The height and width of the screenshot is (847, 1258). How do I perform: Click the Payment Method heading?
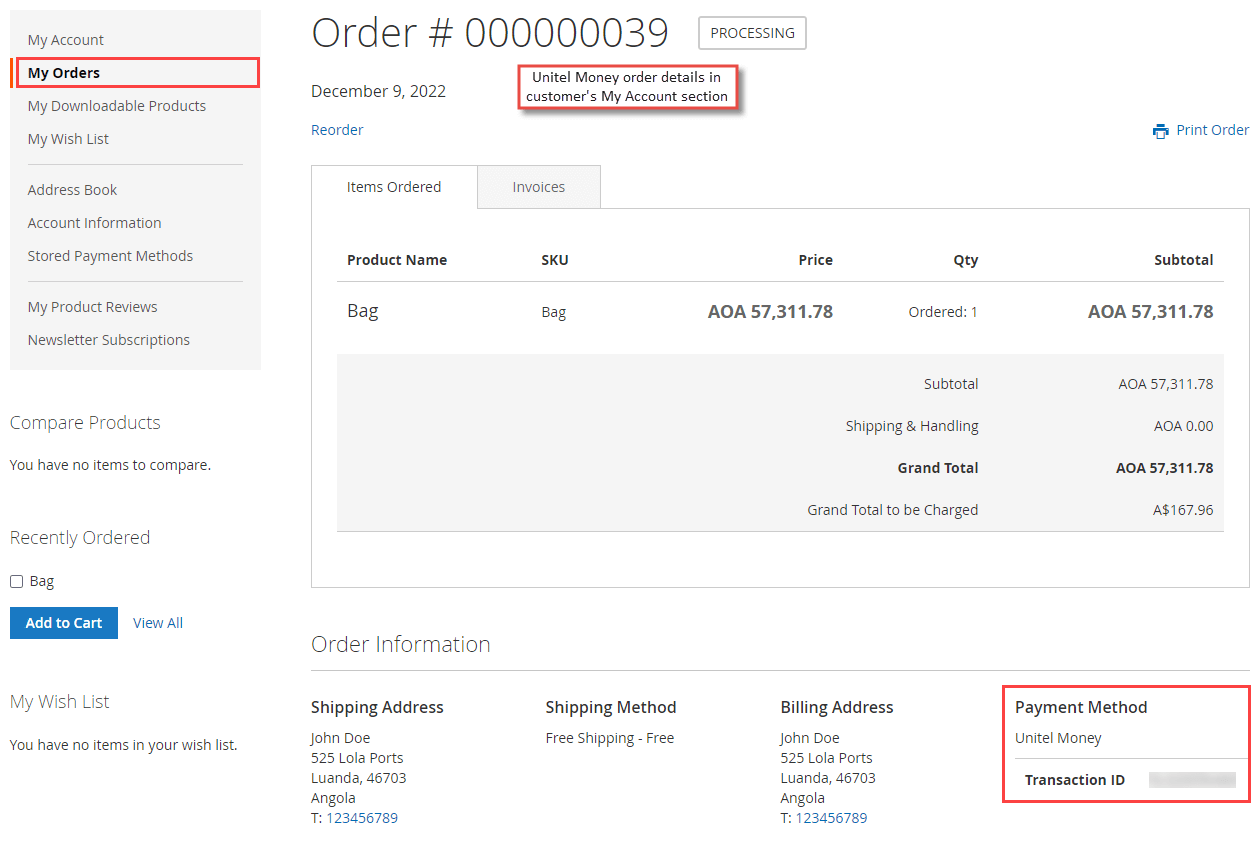coord(1081,707)
